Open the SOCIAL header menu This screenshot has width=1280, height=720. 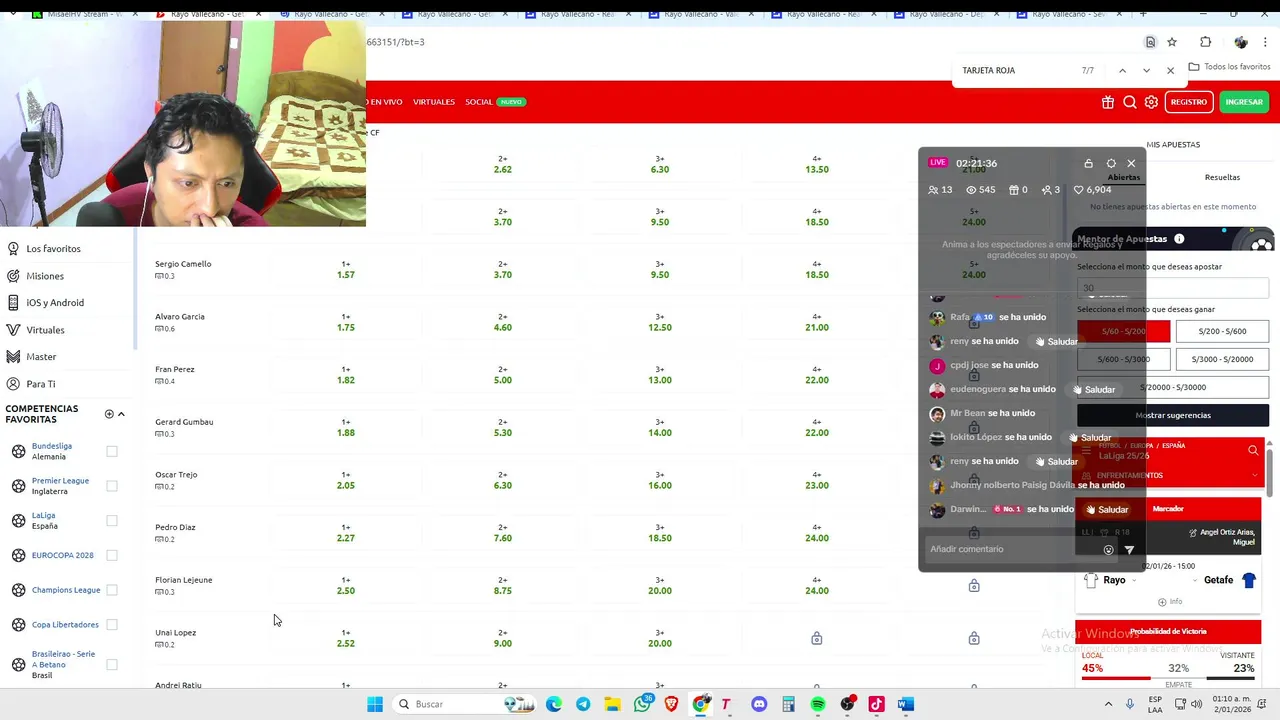click(479, 102)
